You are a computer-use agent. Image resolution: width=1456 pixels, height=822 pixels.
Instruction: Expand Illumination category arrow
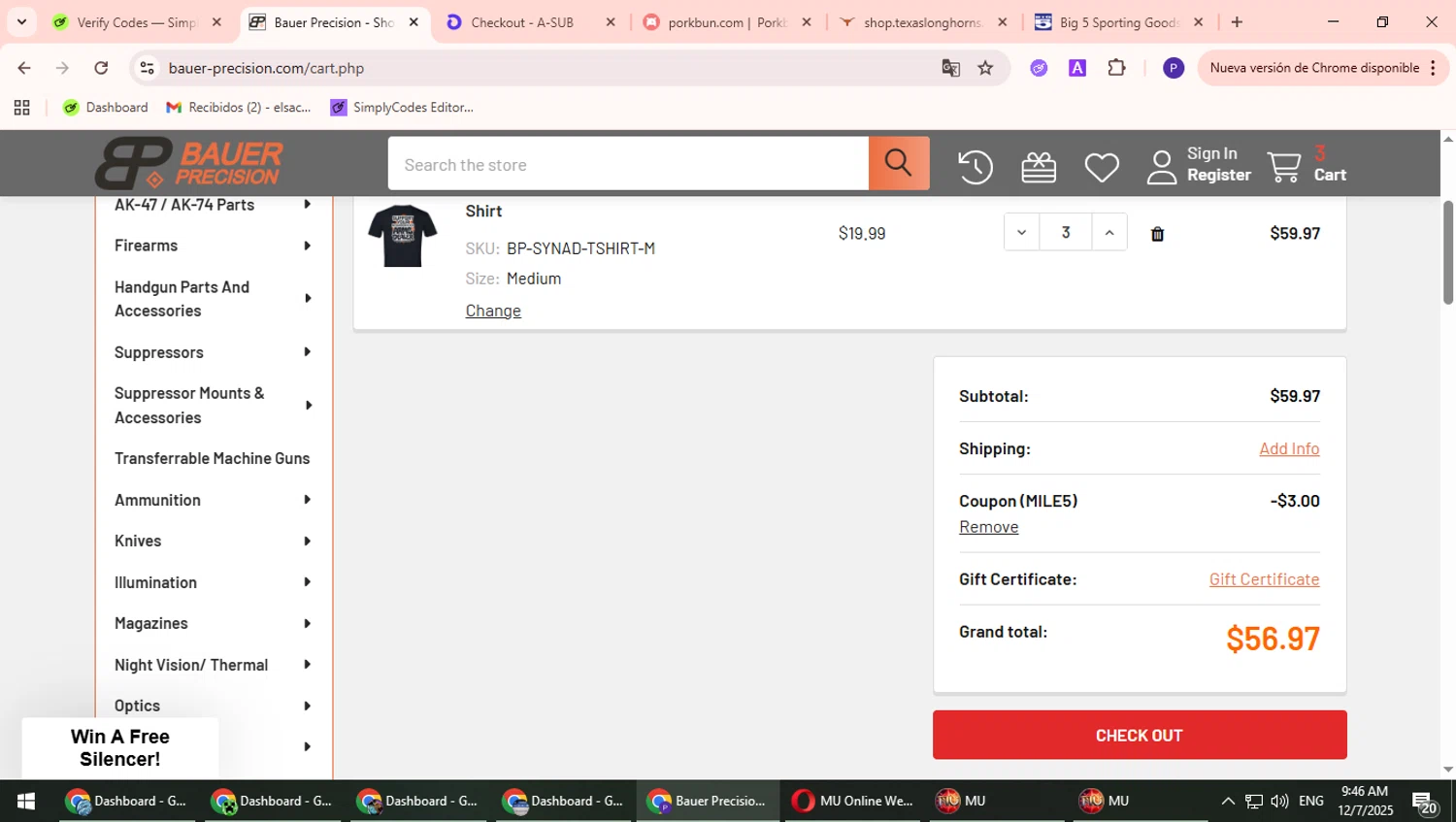tap(307, 582)
